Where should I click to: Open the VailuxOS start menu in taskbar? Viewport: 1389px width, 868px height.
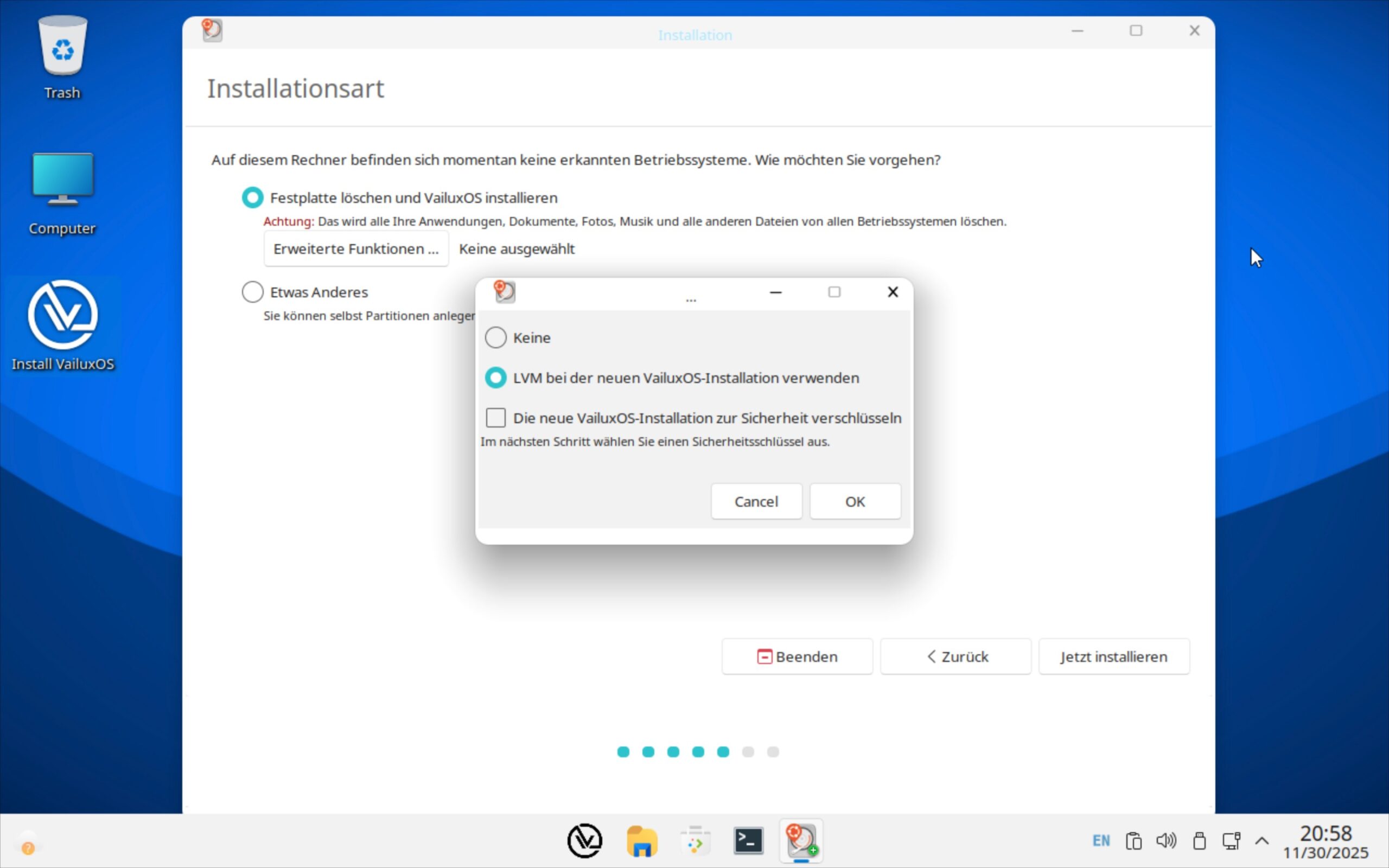pyautogui.click(x=584, y=841)
